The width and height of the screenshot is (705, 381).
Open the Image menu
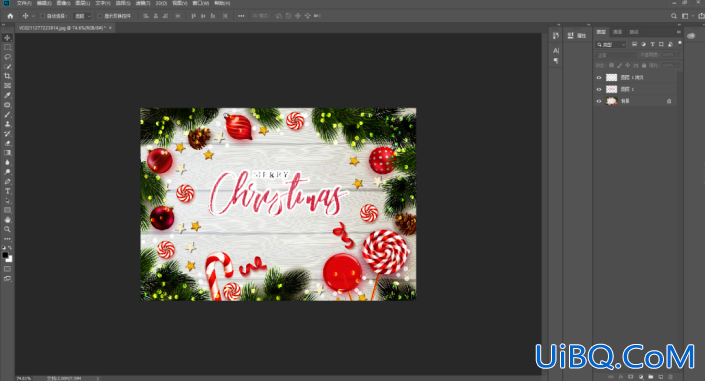tap(63, 3)
